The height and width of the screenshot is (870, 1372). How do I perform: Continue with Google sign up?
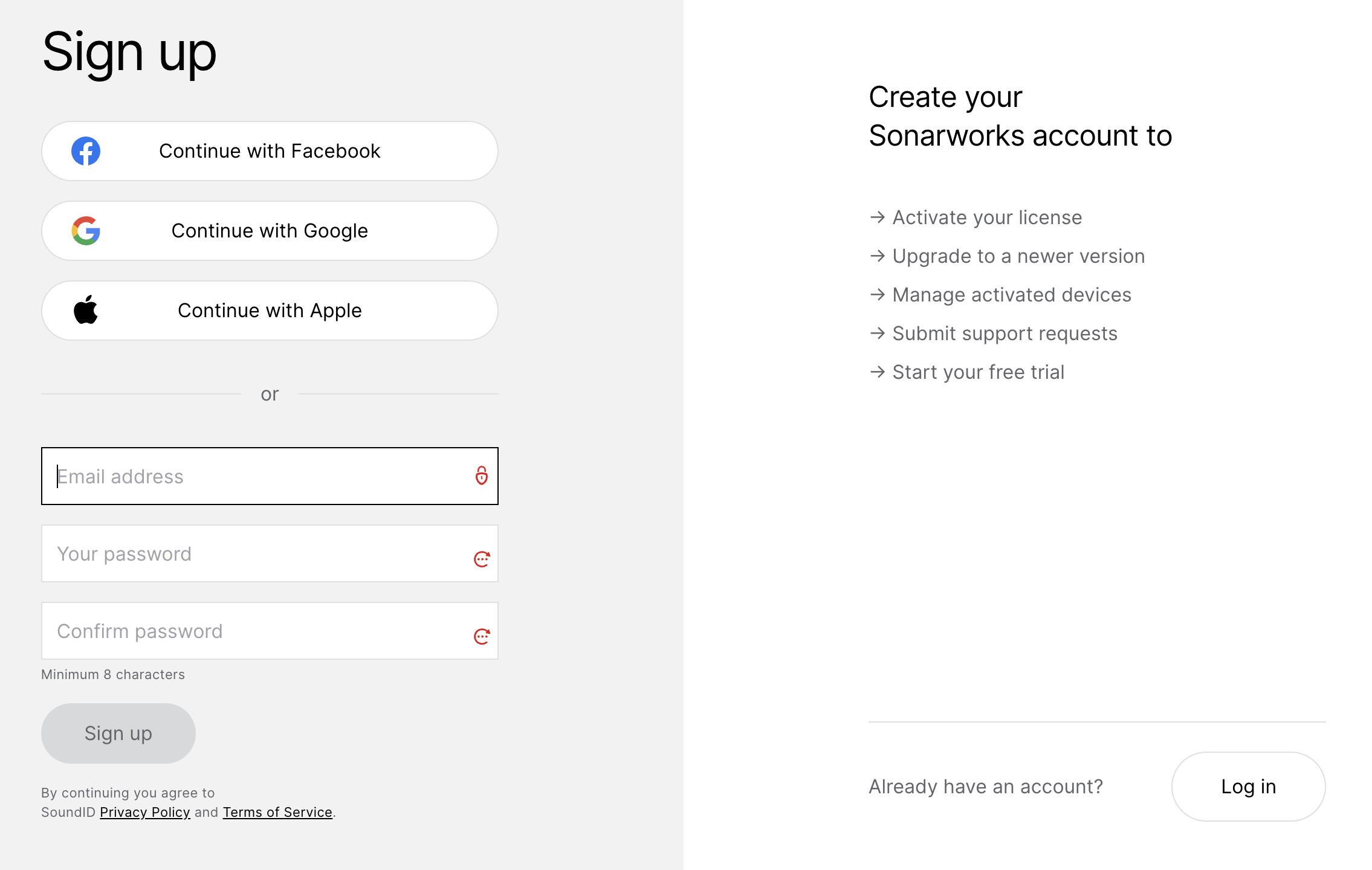pyautogui.click(x=270, y=231)
